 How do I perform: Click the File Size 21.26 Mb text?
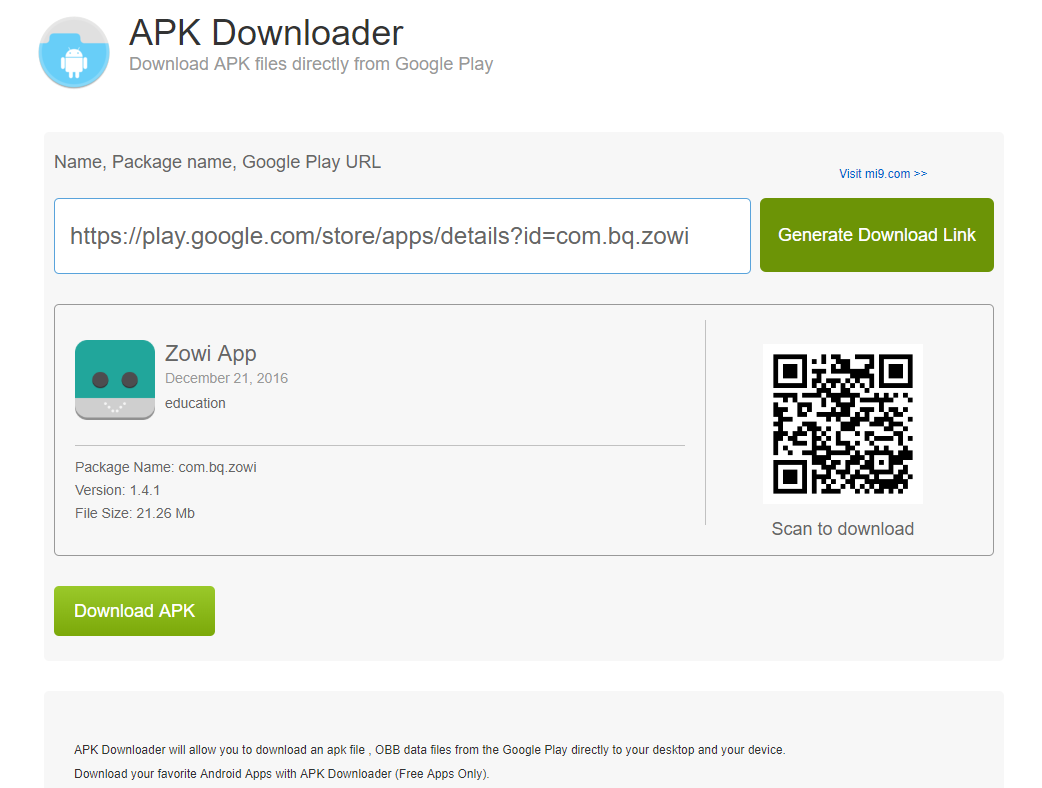click(135, 513)
